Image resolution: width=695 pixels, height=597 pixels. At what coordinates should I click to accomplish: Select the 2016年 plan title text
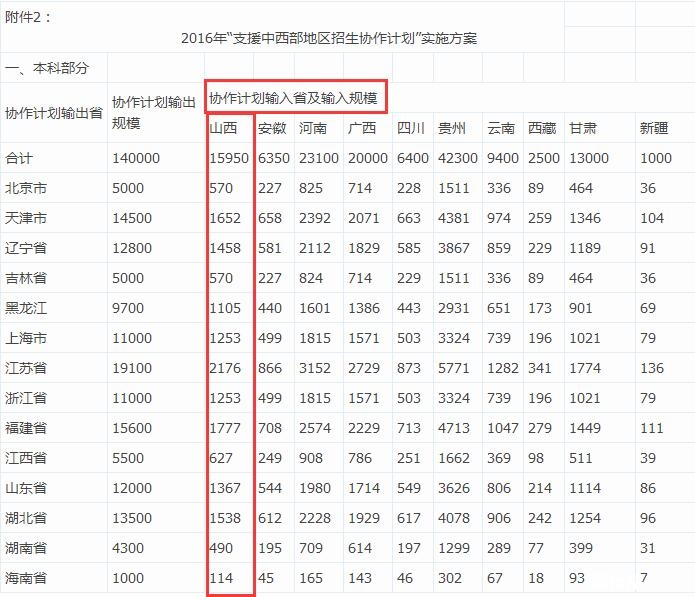(x=329, y=38)
